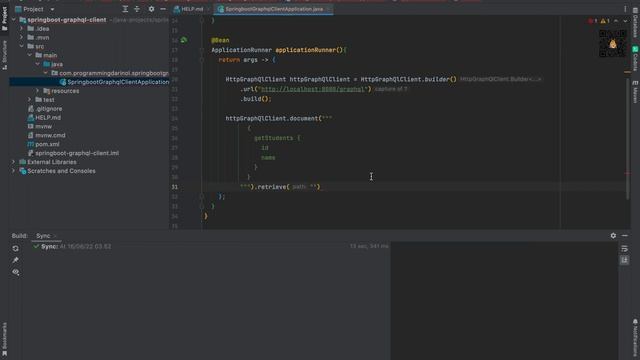
Task: Open the Database tool window
Action: click(636, 22)
